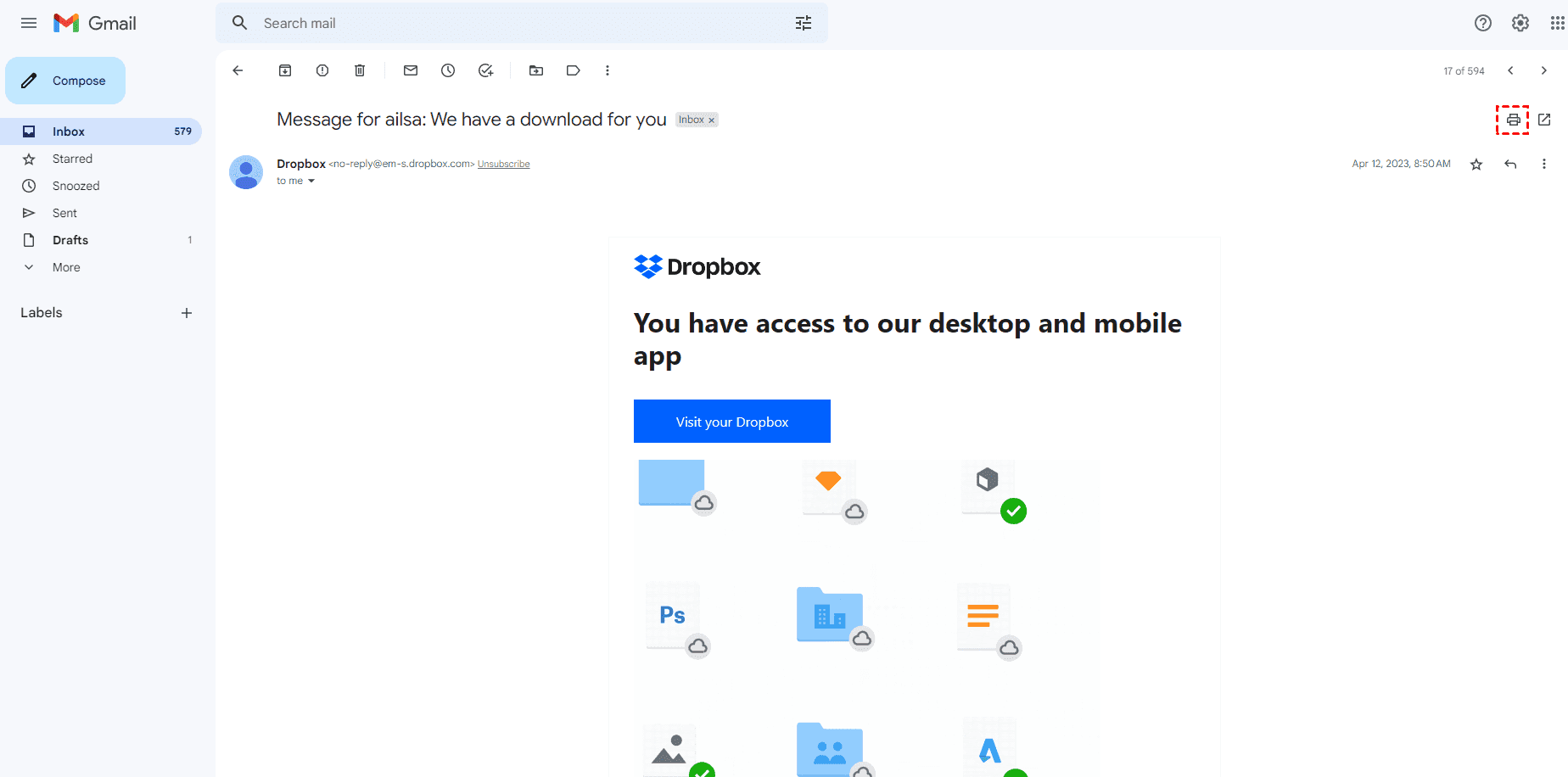Expand the 'to me' recipient details
The height and width of the screenshot is (777, 1568).
coord(311,181)
